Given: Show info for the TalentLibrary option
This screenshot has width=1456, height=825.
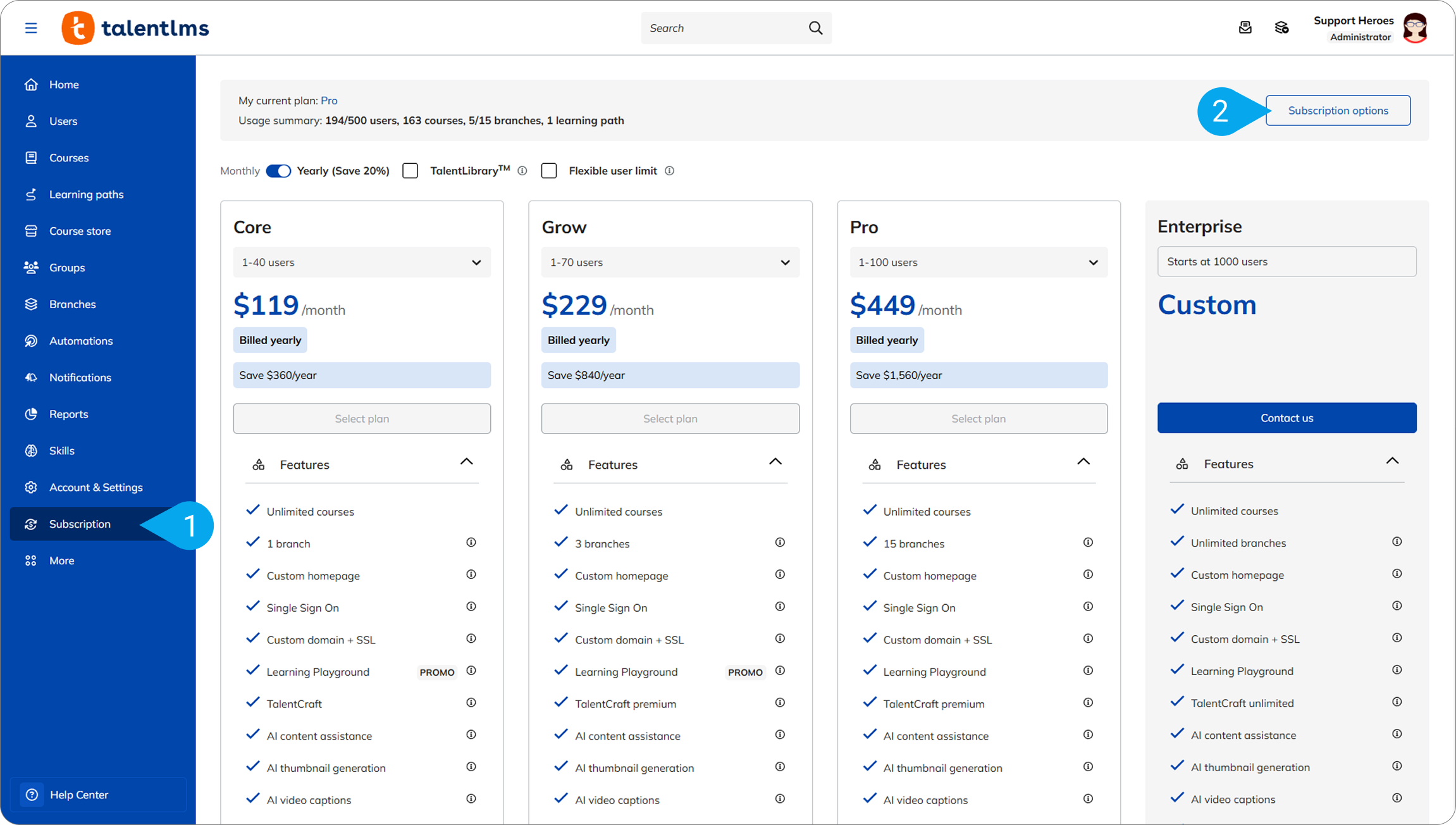Looking at the screenshot, I should point(522,171).
